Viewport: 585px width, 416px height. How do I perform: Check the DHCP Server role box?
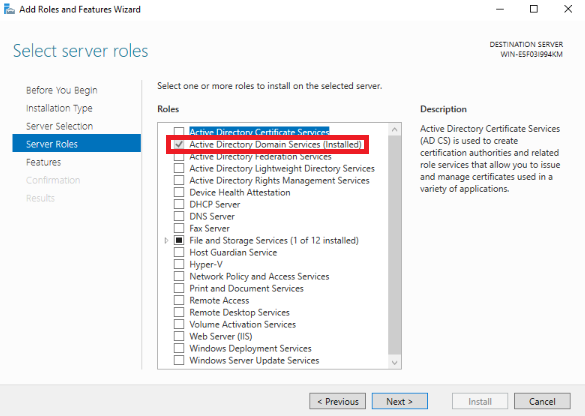179,204
